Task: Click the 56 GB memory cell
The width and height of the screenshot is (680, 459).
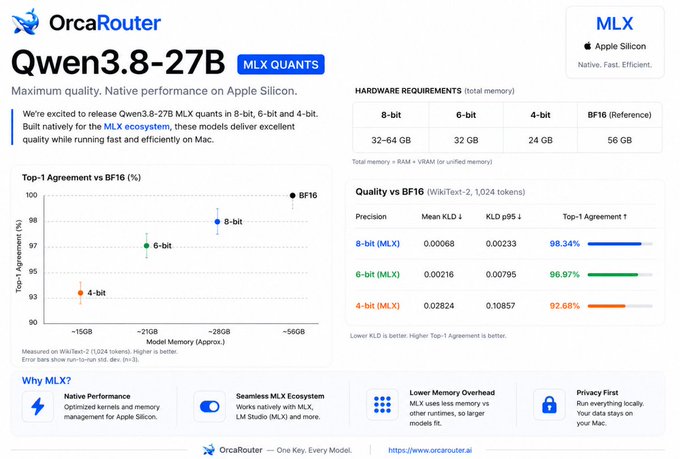Action: [619, 140]
